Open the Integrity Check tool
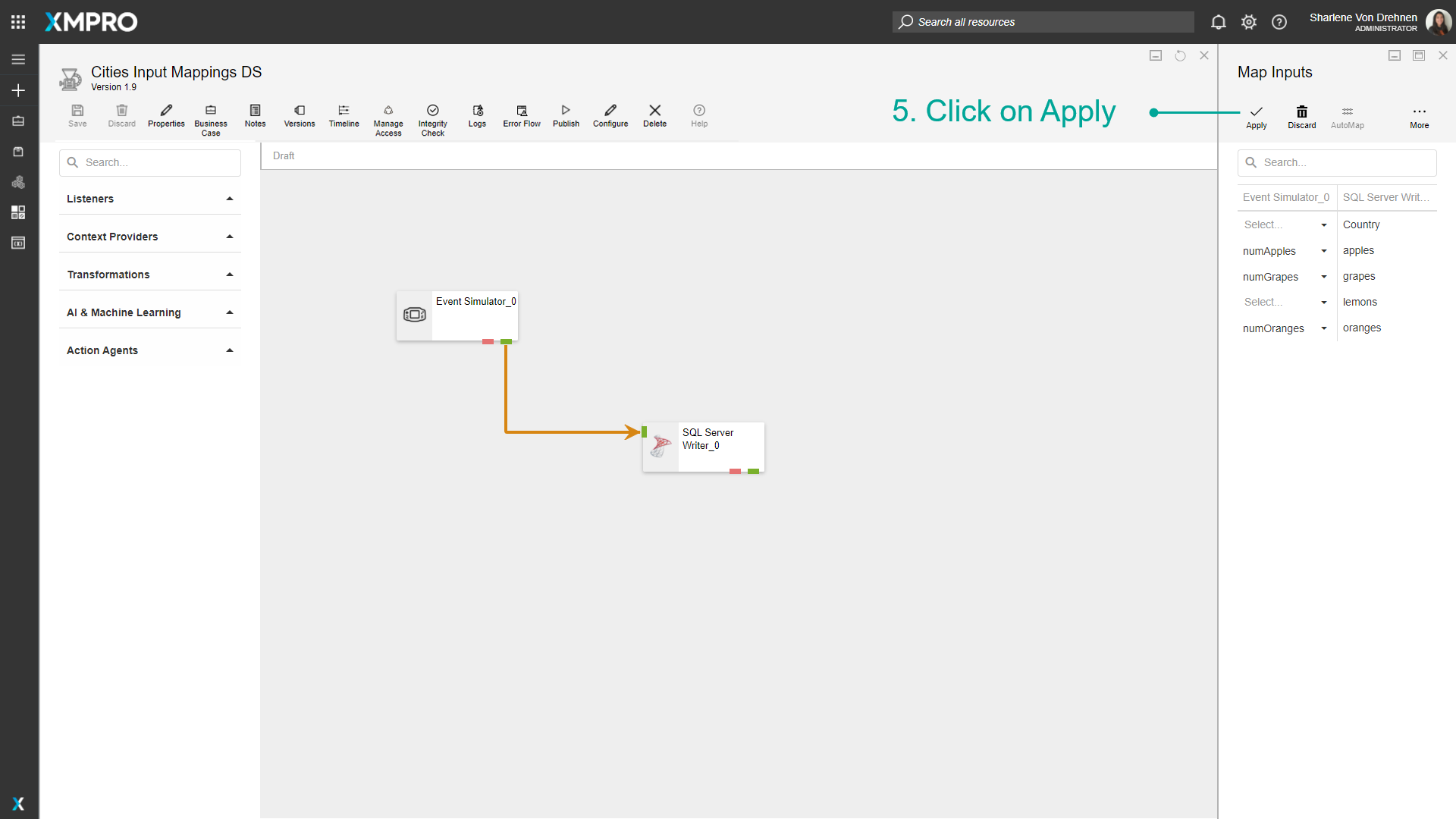Viewport: 1456px width, 819px height. coord(432,118)
